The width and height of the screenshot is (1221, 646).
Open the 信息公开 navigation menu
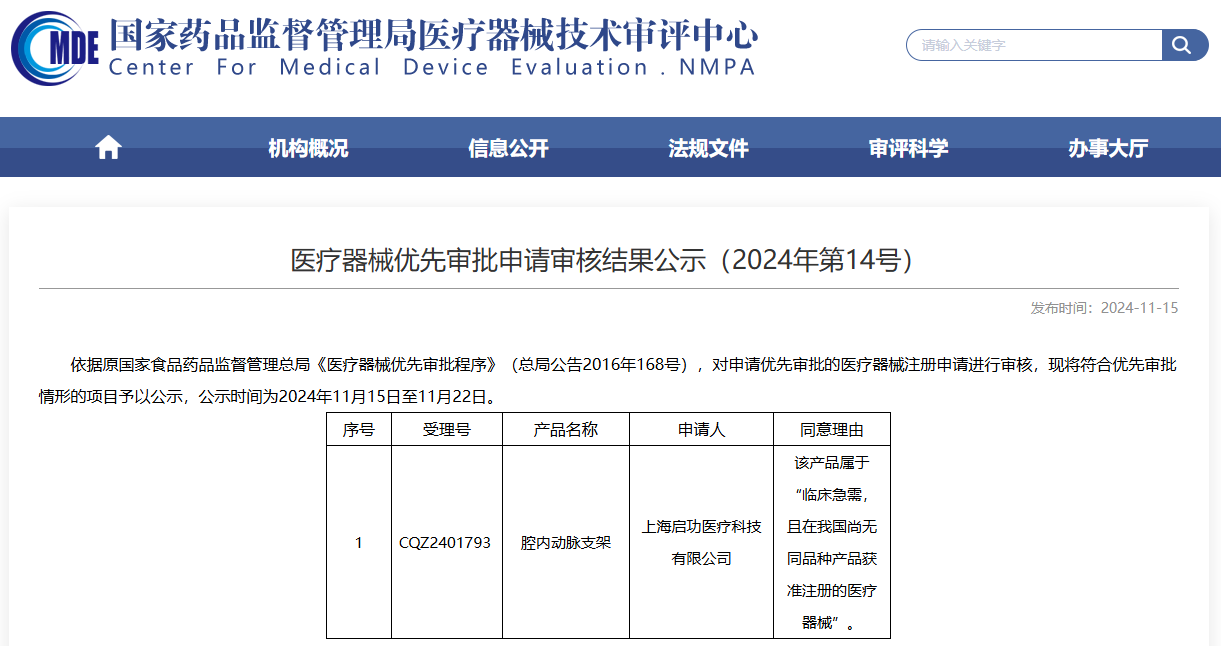tap(508, 148)
